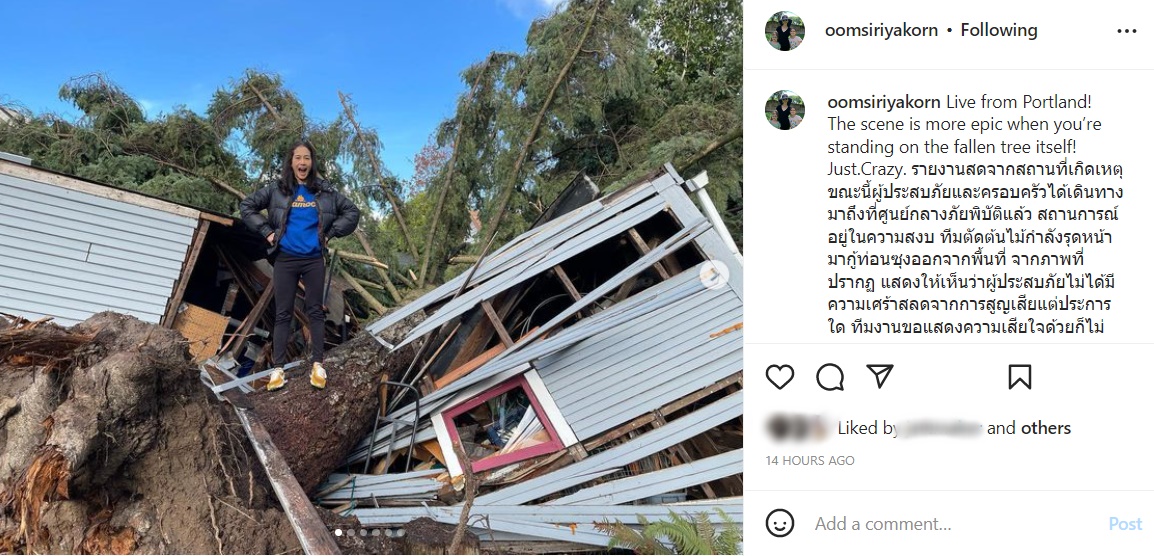The height and width of the screenshot is (556, 1154).
Task: Click the header profile avatar
Action: tap(785, 31)
